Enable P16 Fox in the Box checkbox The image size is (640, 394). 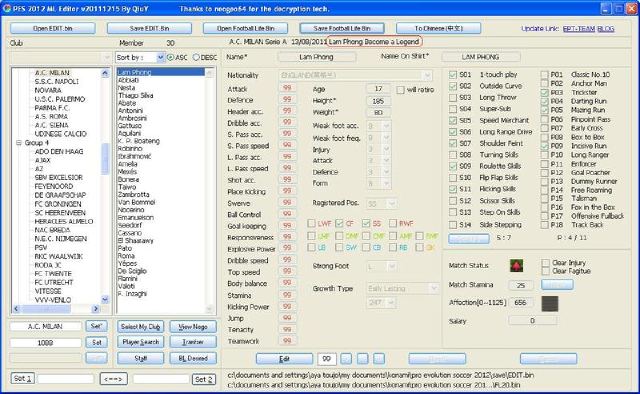[544, 207]
